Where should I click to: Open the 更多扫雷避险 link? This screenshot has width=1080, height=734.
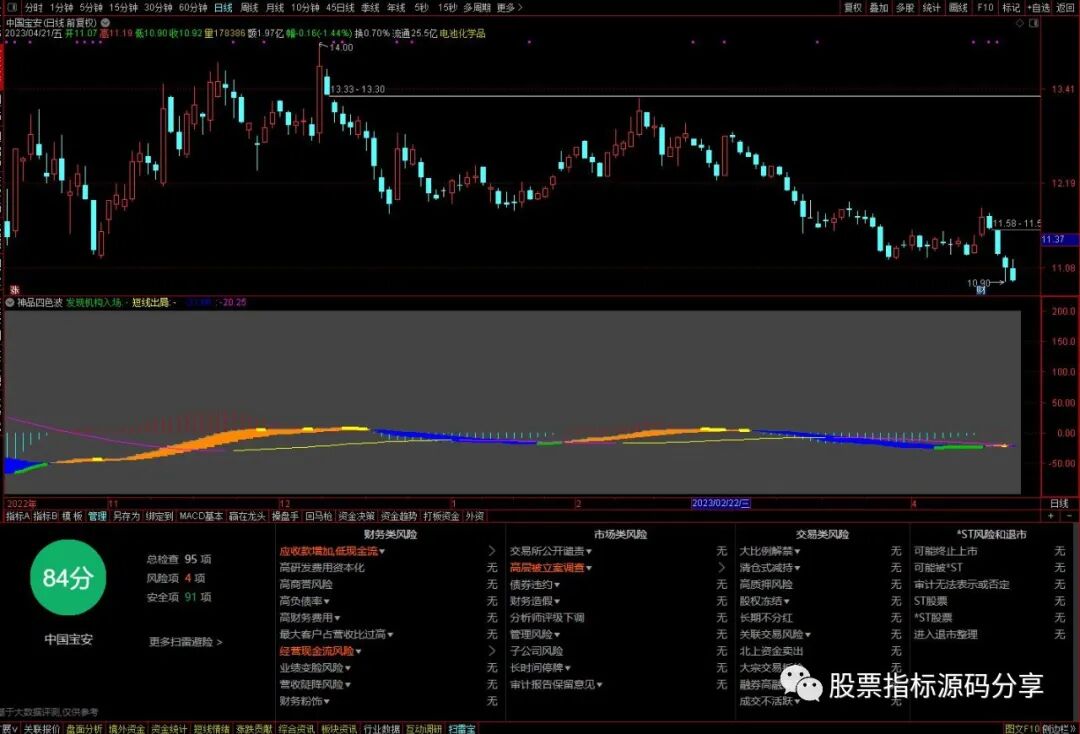click(185, 642)
